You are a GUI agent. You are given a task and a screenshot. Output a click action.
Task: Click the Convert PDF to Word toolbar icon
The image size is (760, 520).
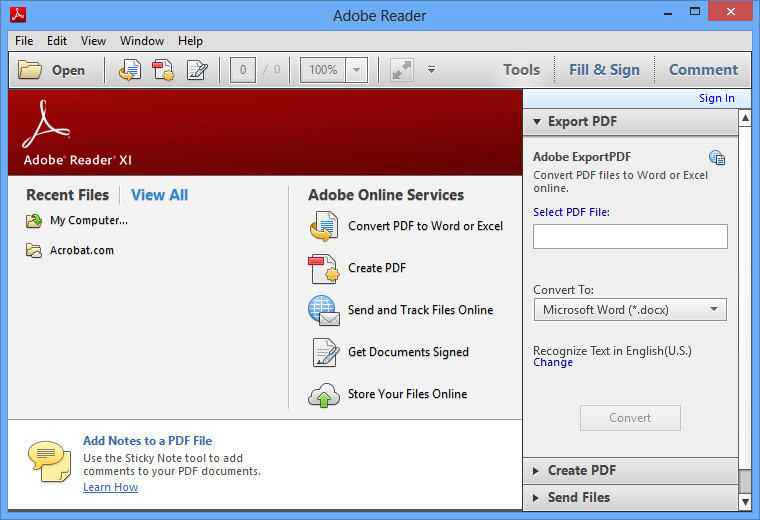[x=130, y=70]
